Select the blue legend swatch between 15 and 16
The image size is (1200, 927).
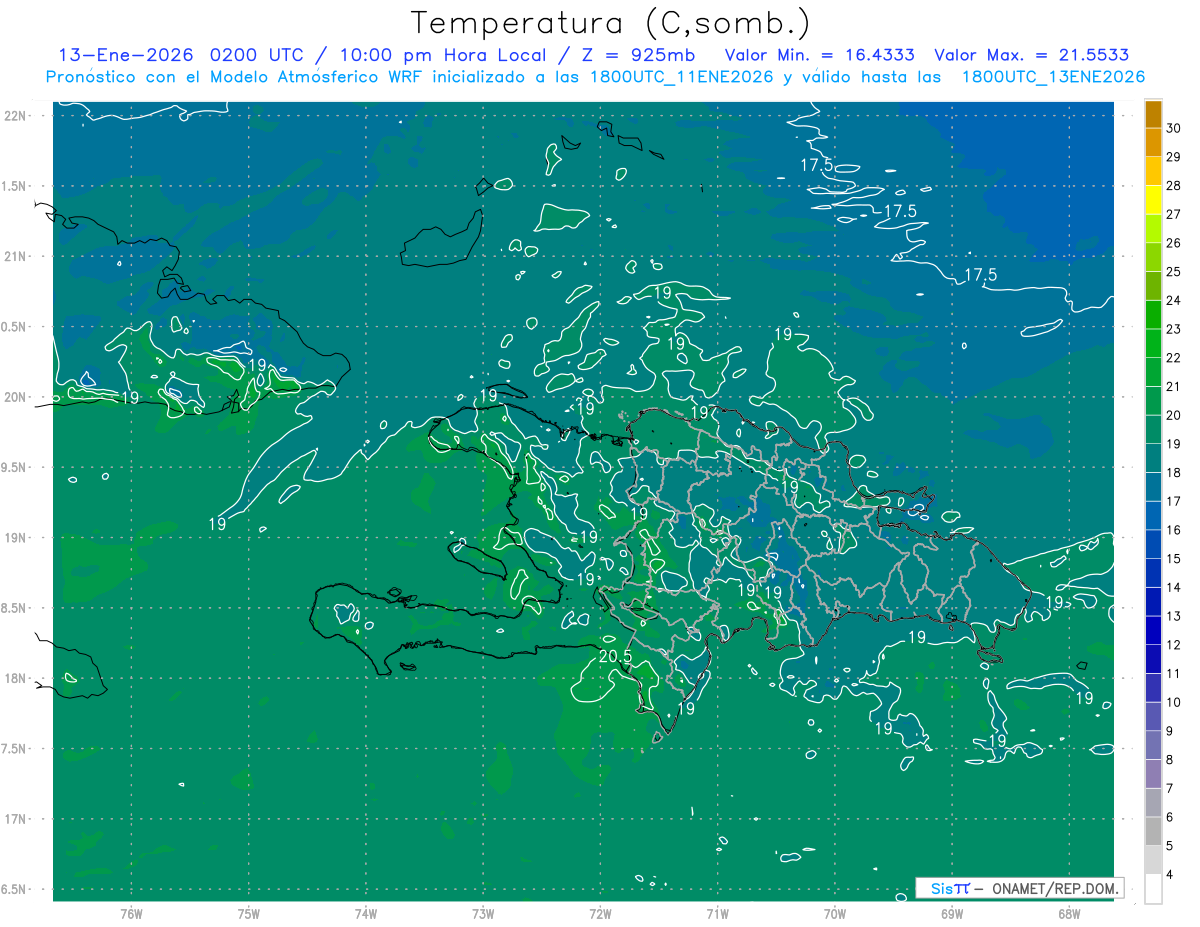pyautogui.click(x=1153, y=545)
